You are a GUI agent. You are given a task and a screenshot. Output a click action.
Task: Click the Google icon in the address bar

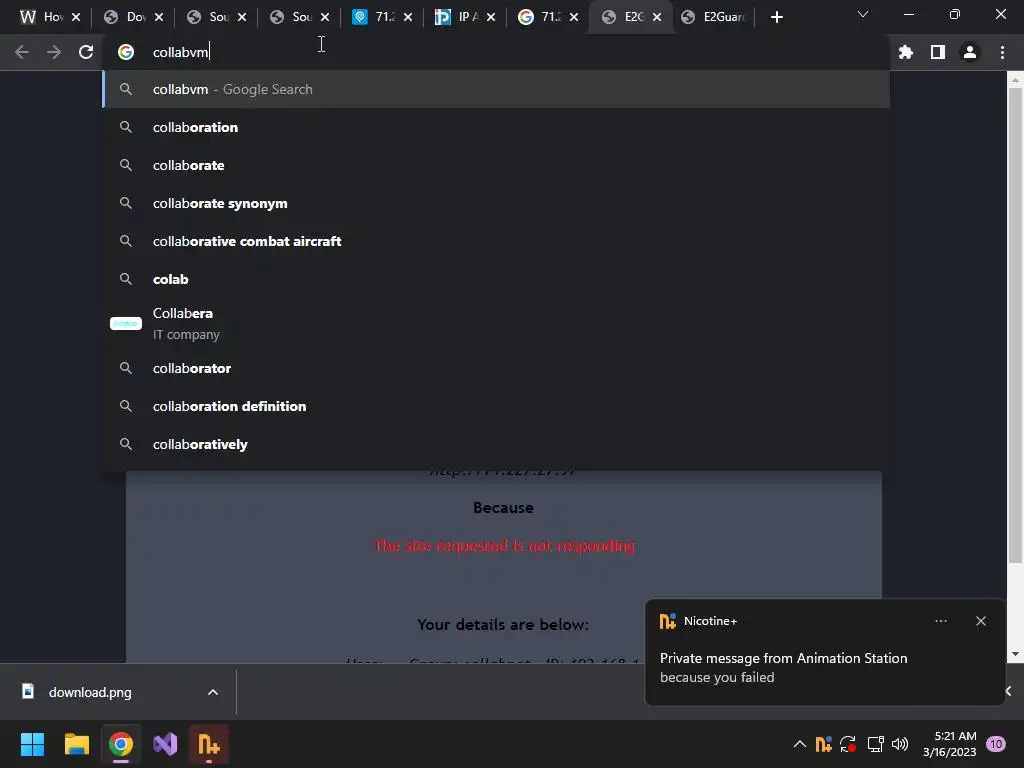pyautogui.click(x=126, y=52)
